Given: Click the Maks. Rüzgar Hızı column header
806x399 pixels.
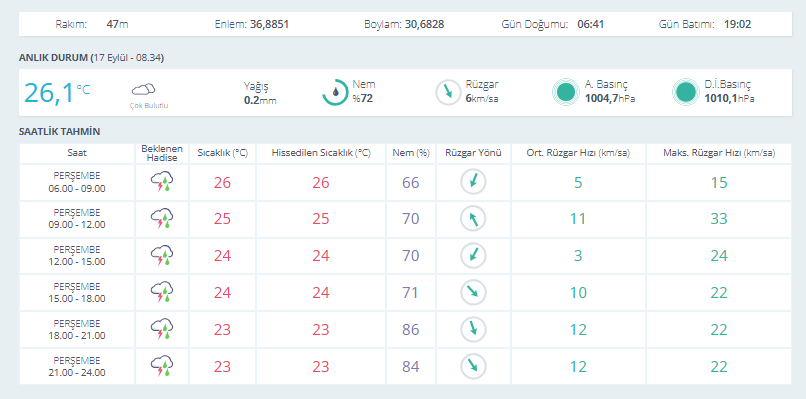Looking at the screenshot, I should point(719,153).
